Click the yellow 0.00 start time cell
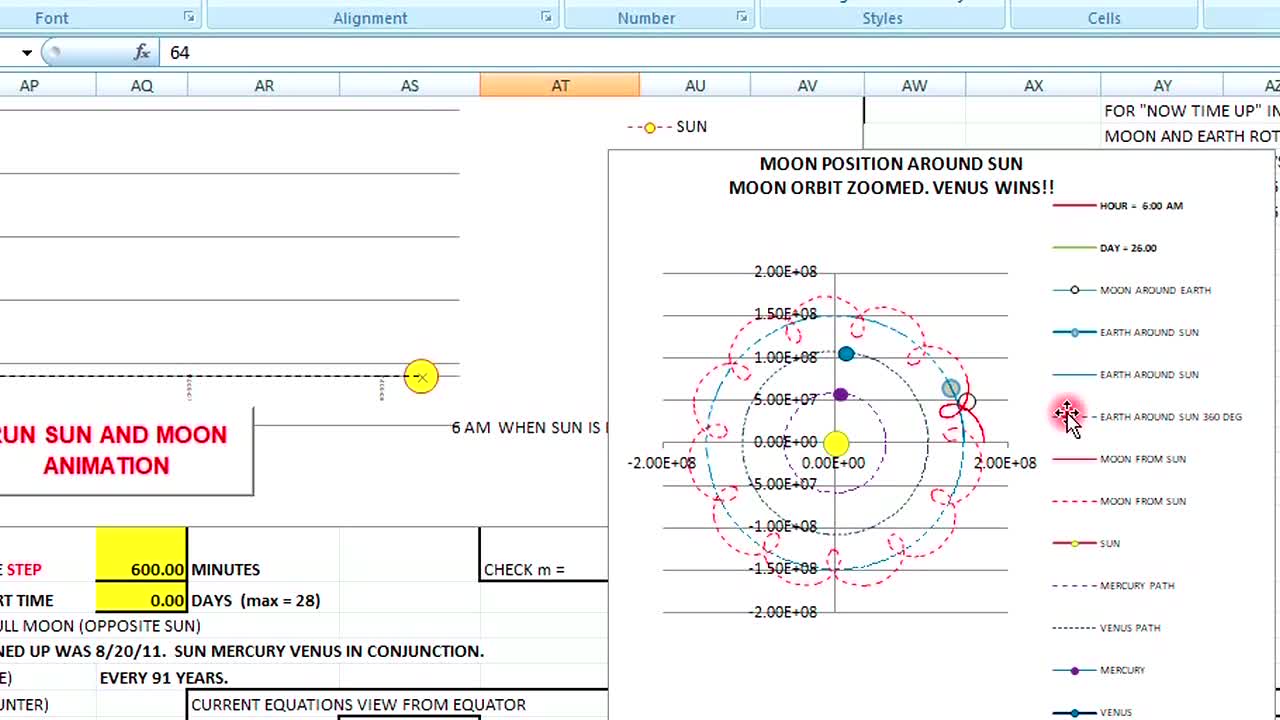This screenshot has height=720, width=1280. (x=142, y=600)
